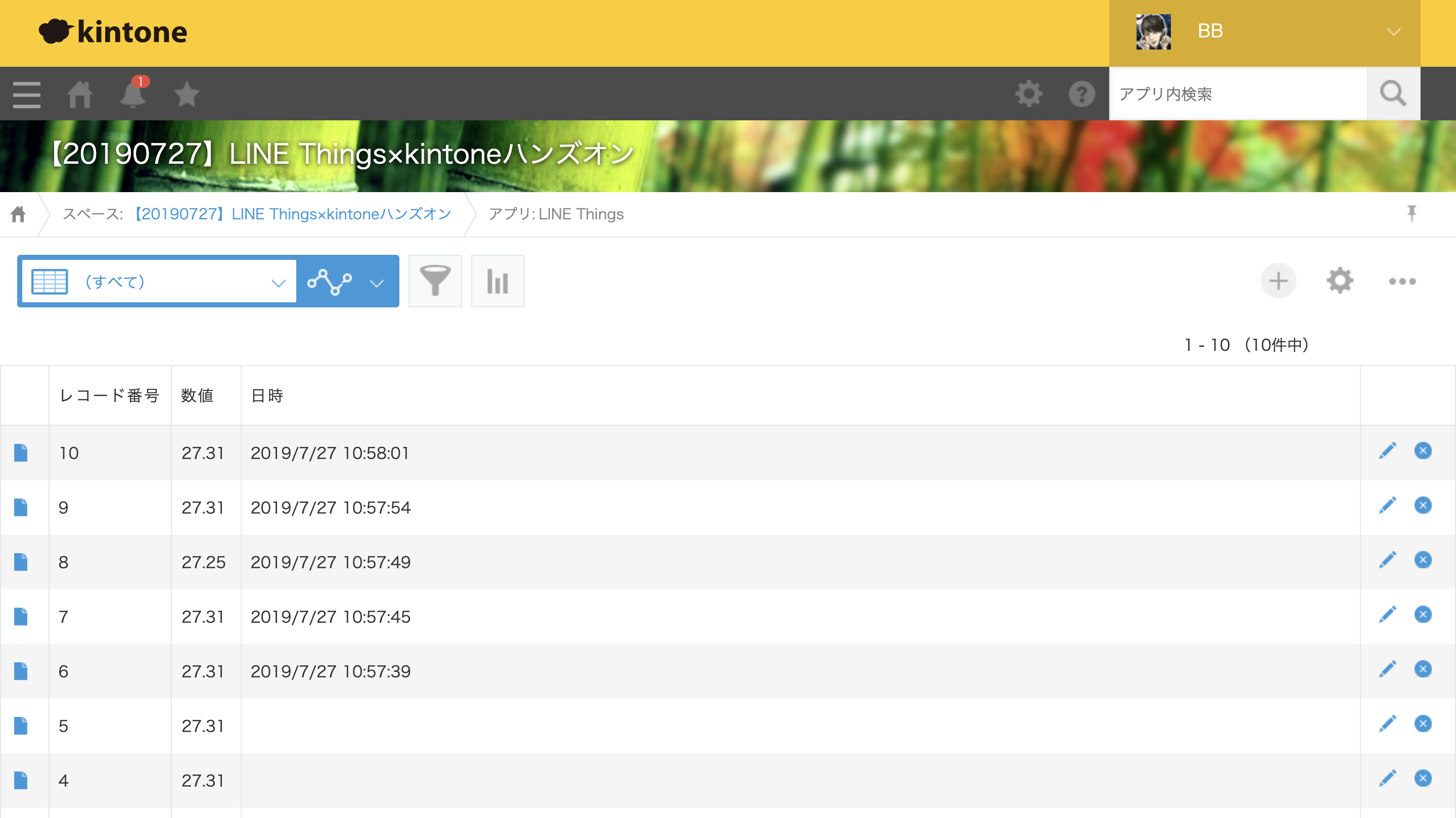Open details of record 5
The width and height of the screenshot is (1456, 818).
21,726
